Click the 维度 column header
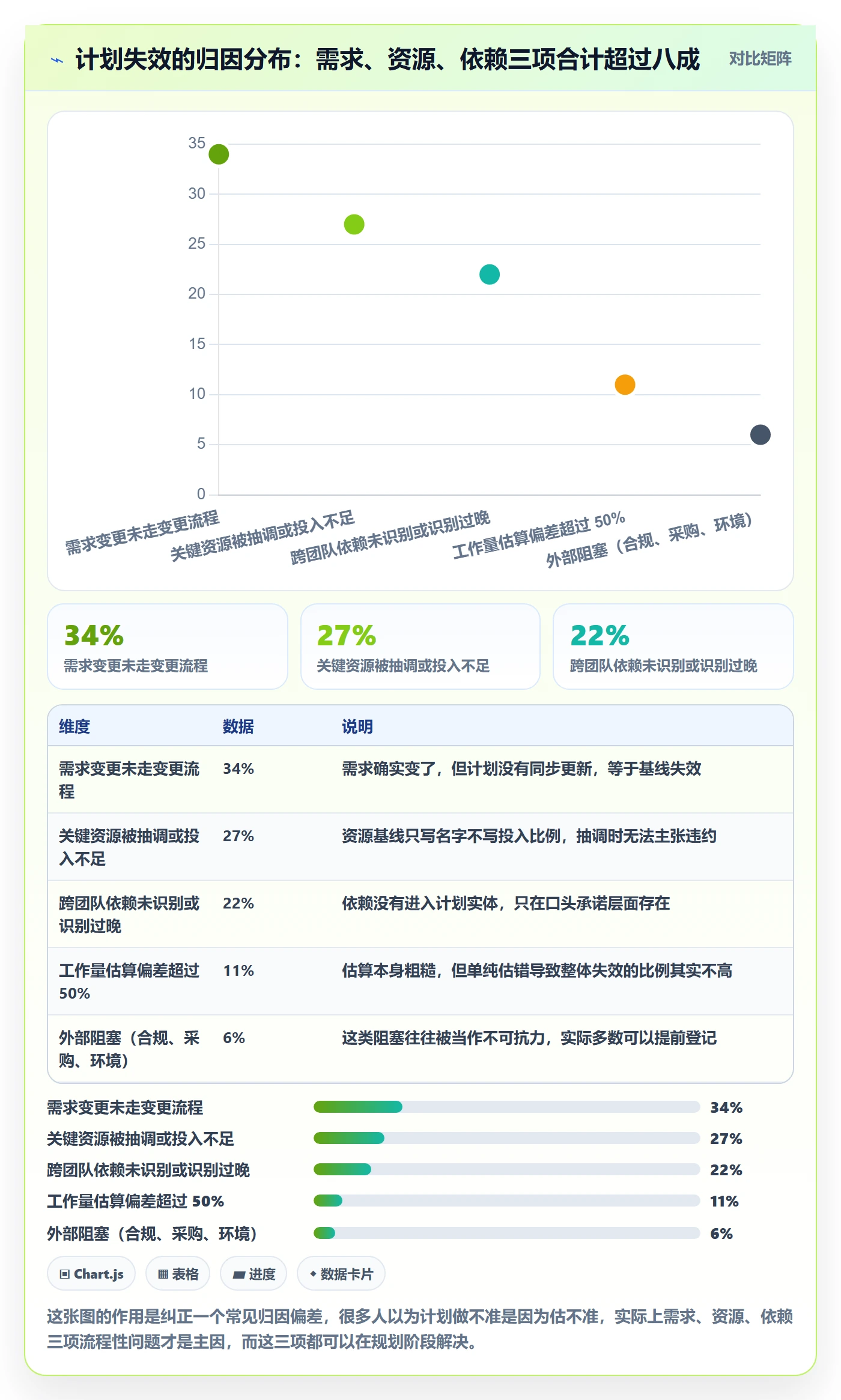The height and width of the screenshot is (1400, 841). point(74,726)
